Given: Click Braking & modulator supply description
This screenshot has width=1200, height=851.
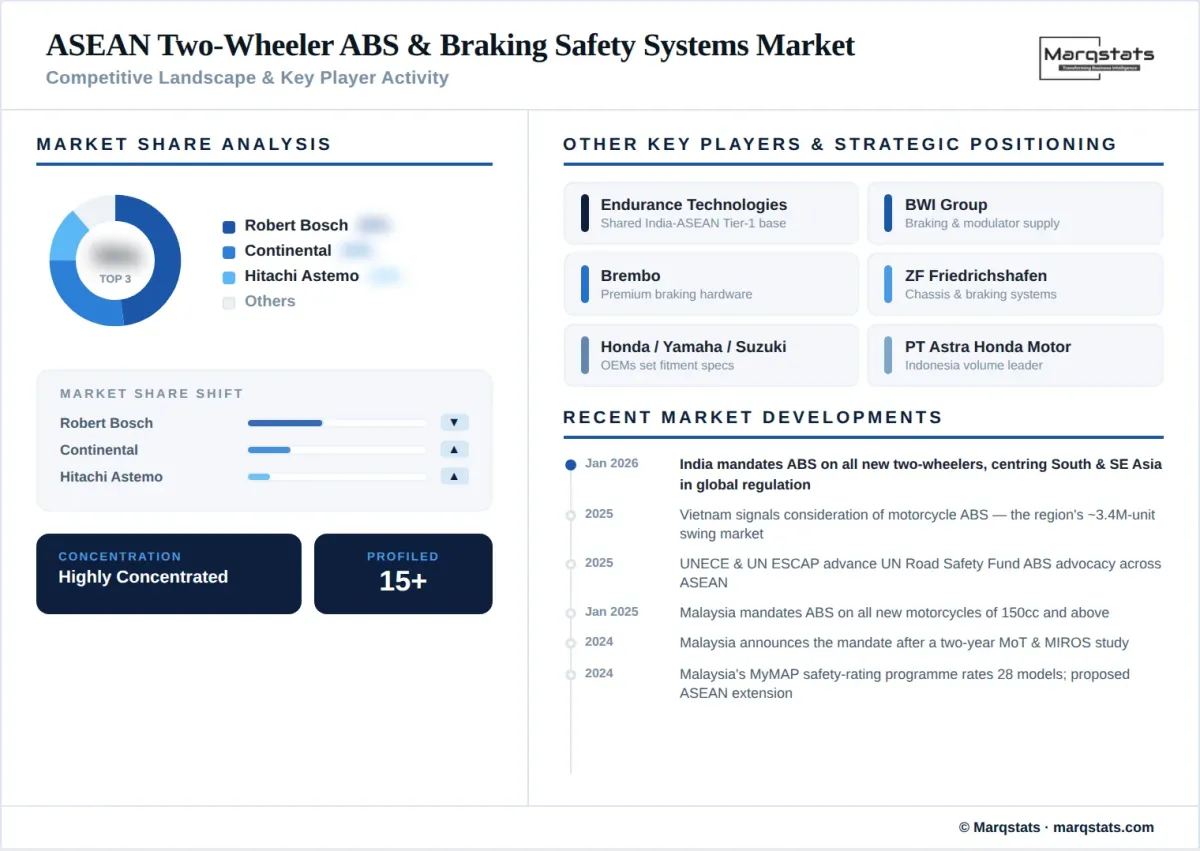Looking at the screenshot, I should [982, 223].
